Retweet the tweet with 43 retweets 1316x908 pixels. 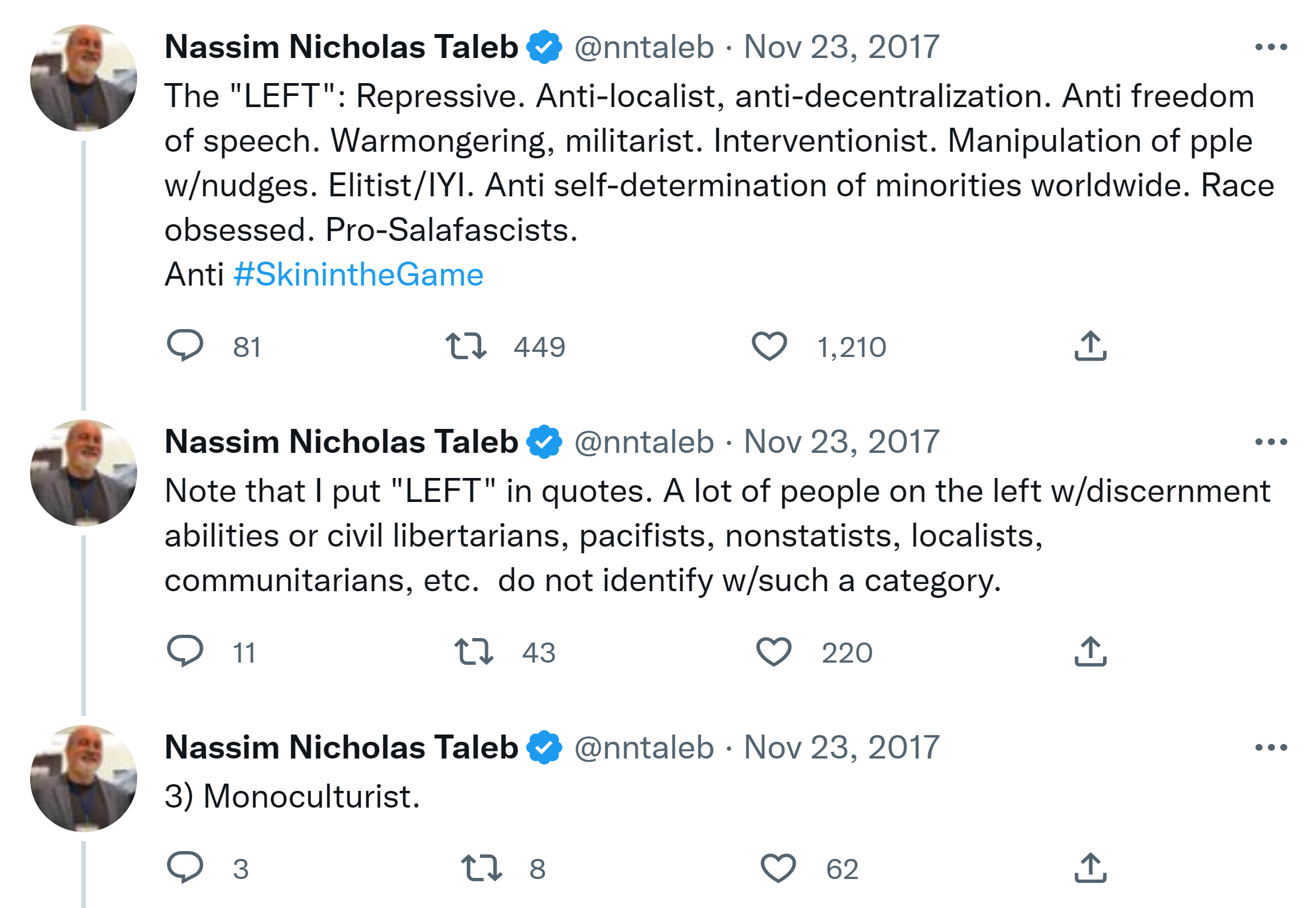coord(474,651)
